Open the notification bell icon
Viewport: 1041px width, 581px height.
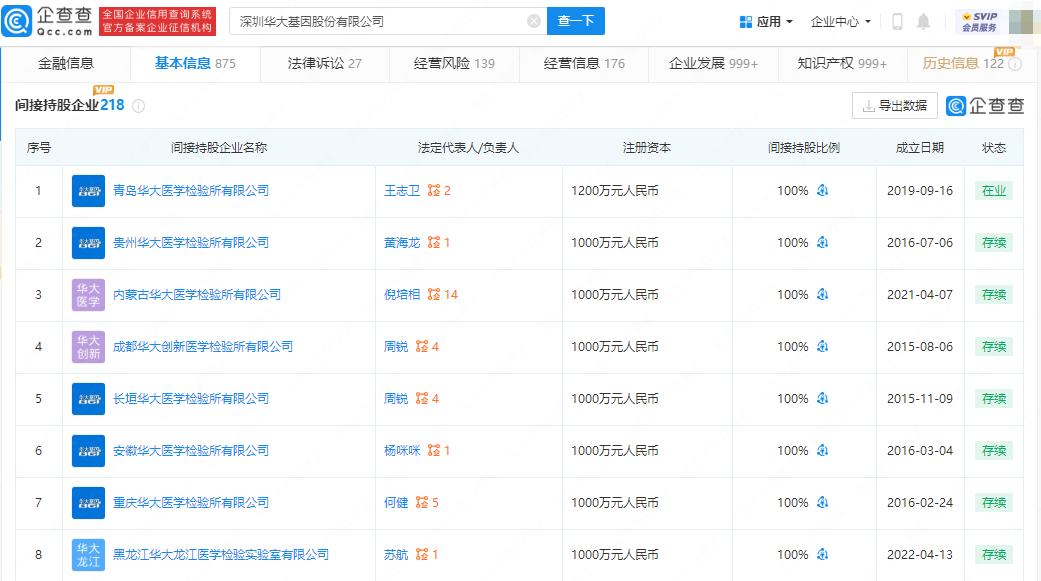923,22
